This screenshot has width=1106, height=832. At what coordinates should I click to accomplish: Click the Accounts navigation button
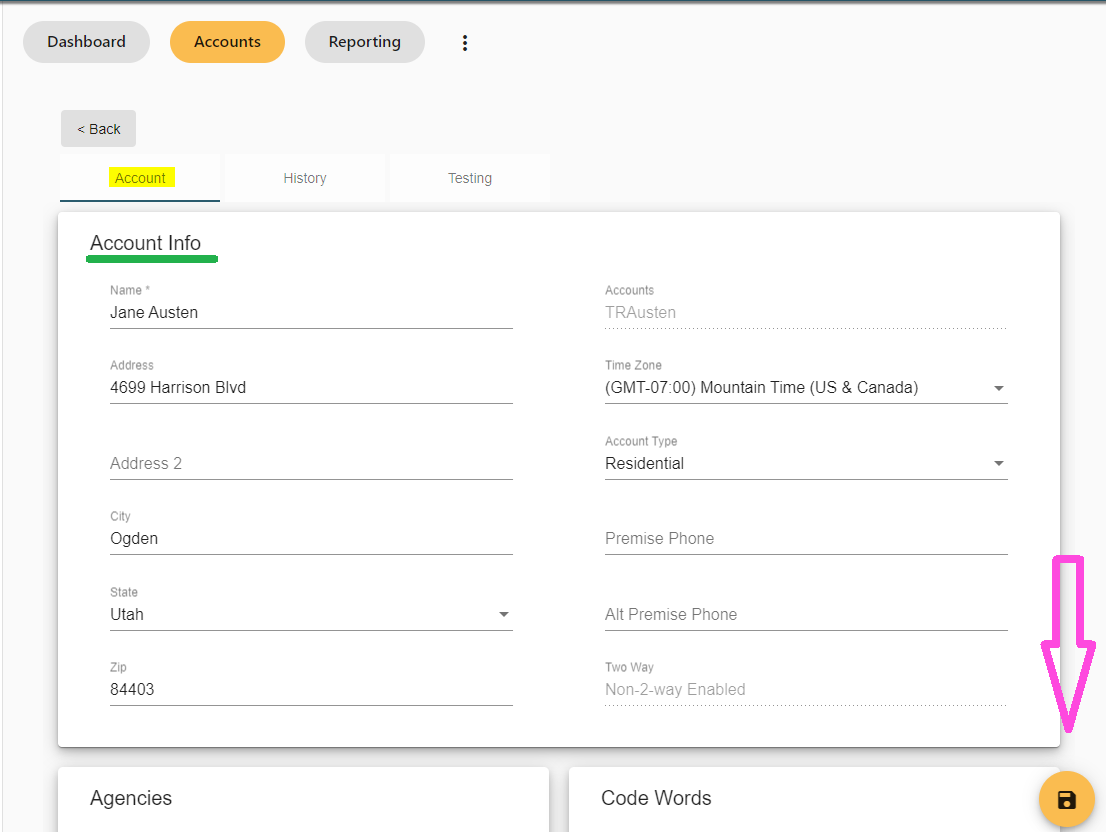(227, 42)
